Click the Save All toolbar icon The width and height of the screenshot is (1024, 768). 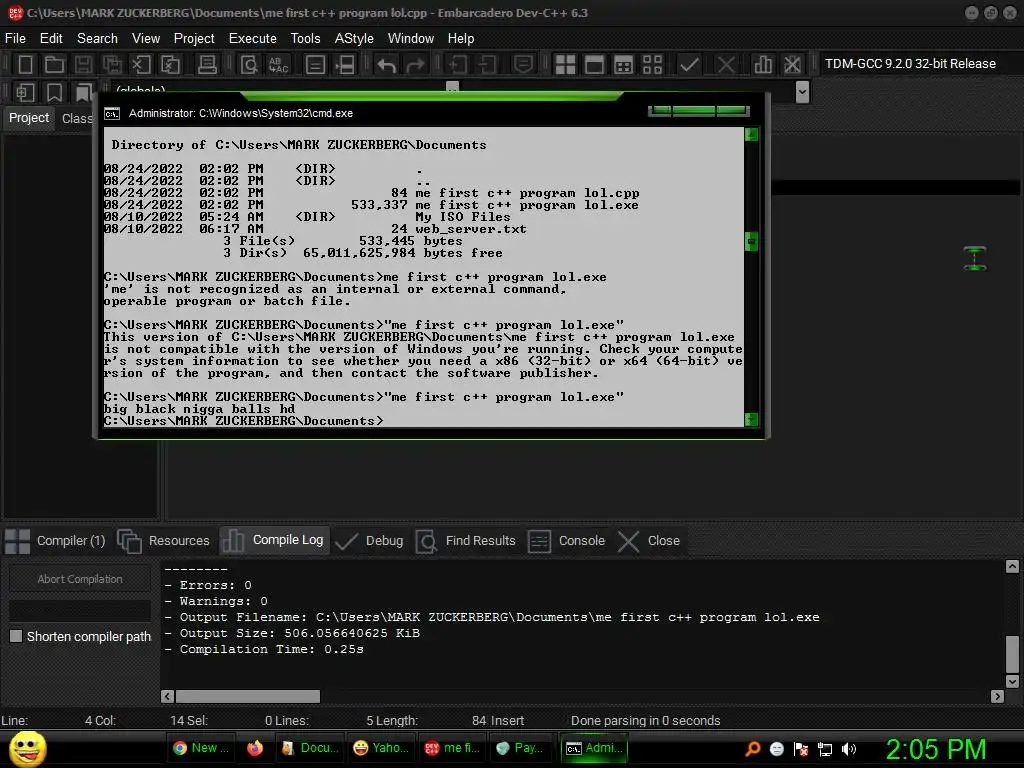112,64
